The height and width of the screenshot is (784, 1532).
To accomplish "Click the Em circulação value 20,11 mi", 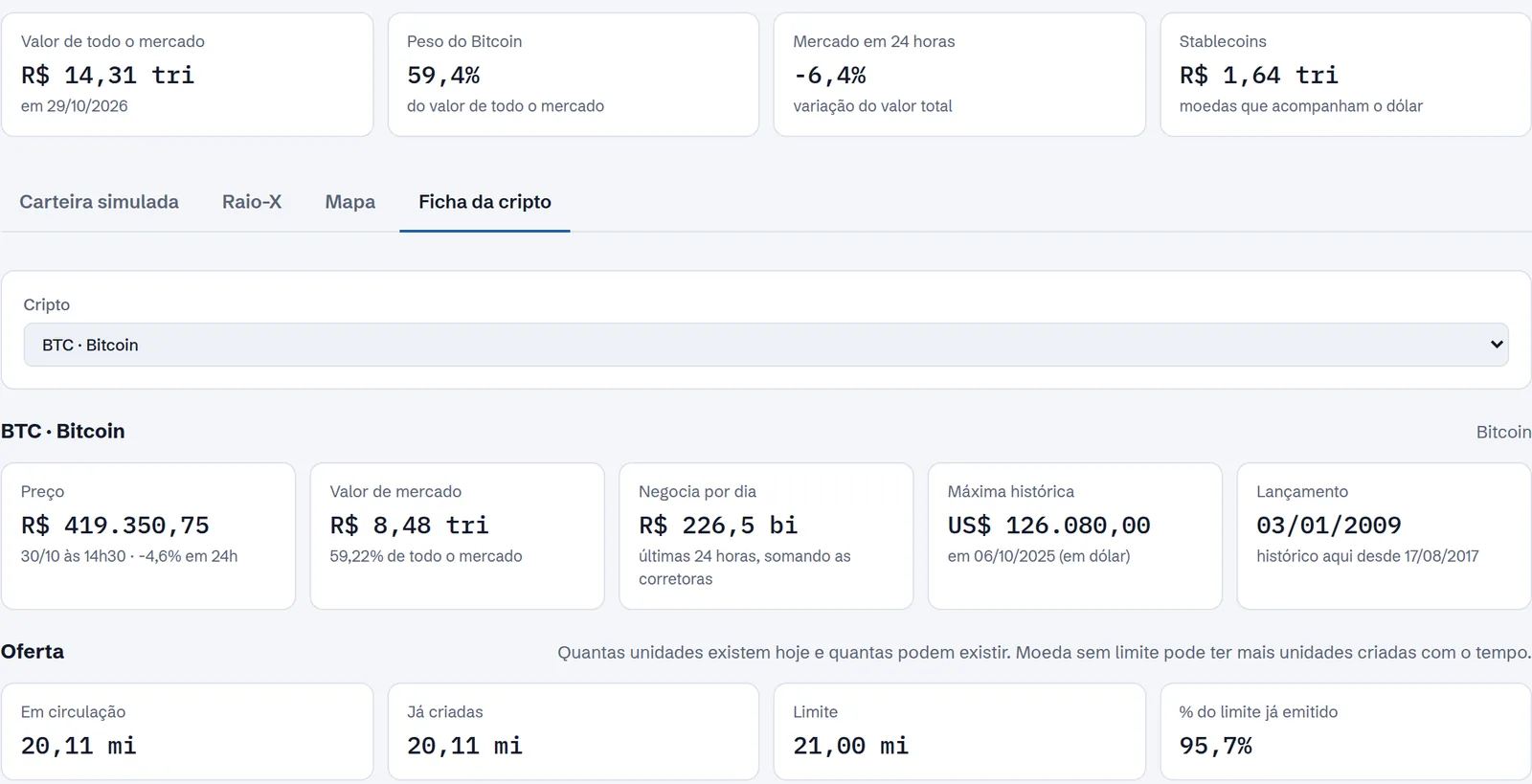I will (x=79, y=746).
